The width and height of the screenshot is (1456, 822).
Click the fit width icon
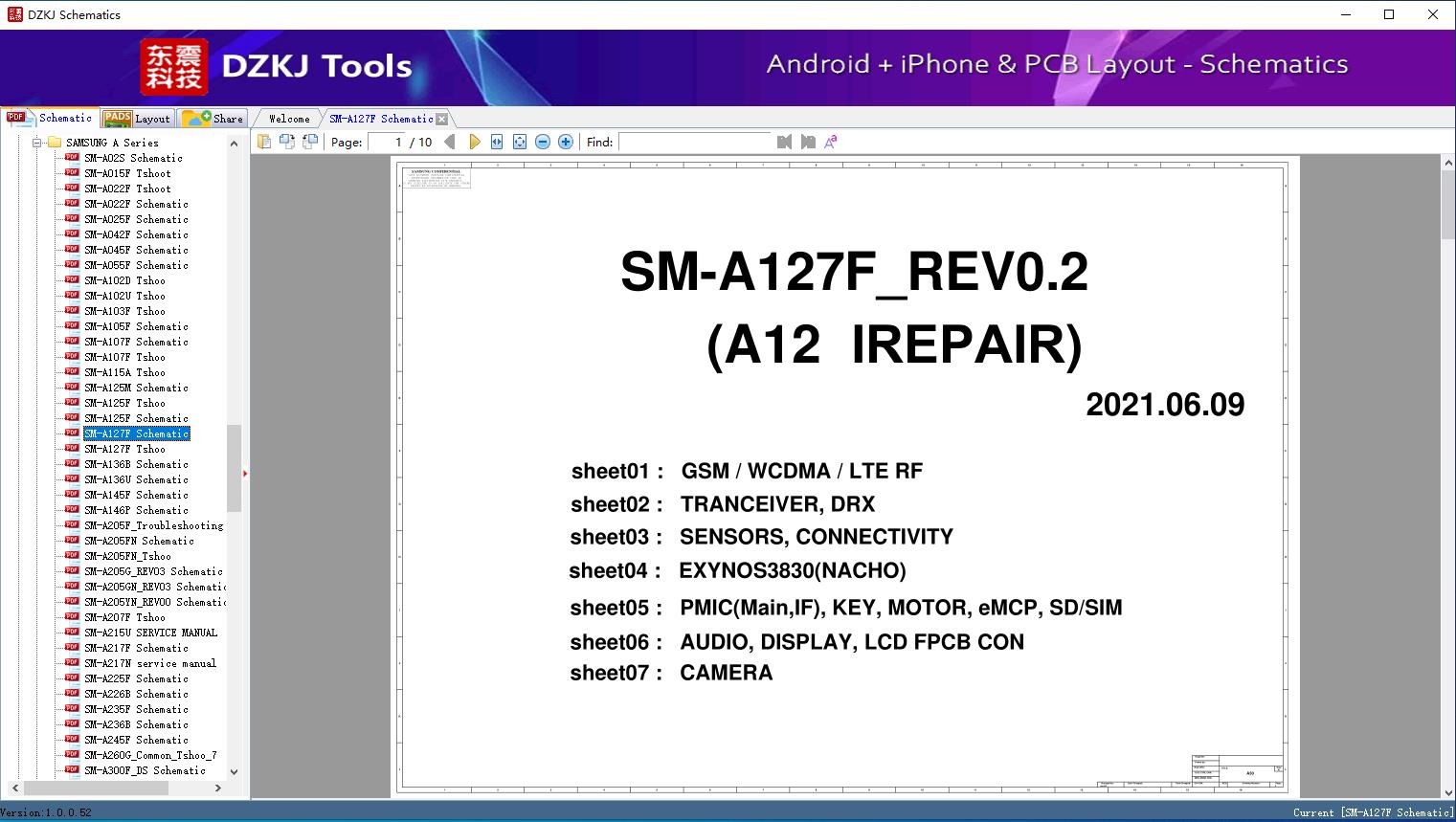pyautogui.click(x=497, y=142)
